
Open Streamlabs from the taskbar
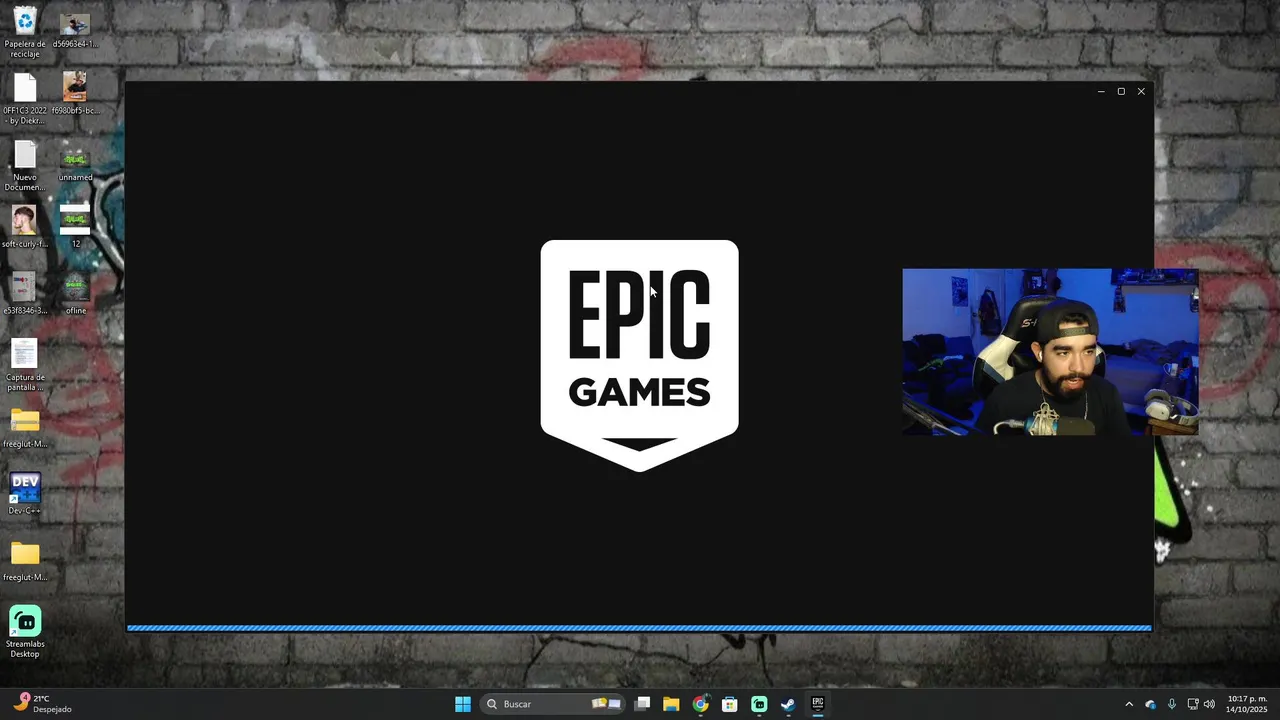click(x=759, y=704)
